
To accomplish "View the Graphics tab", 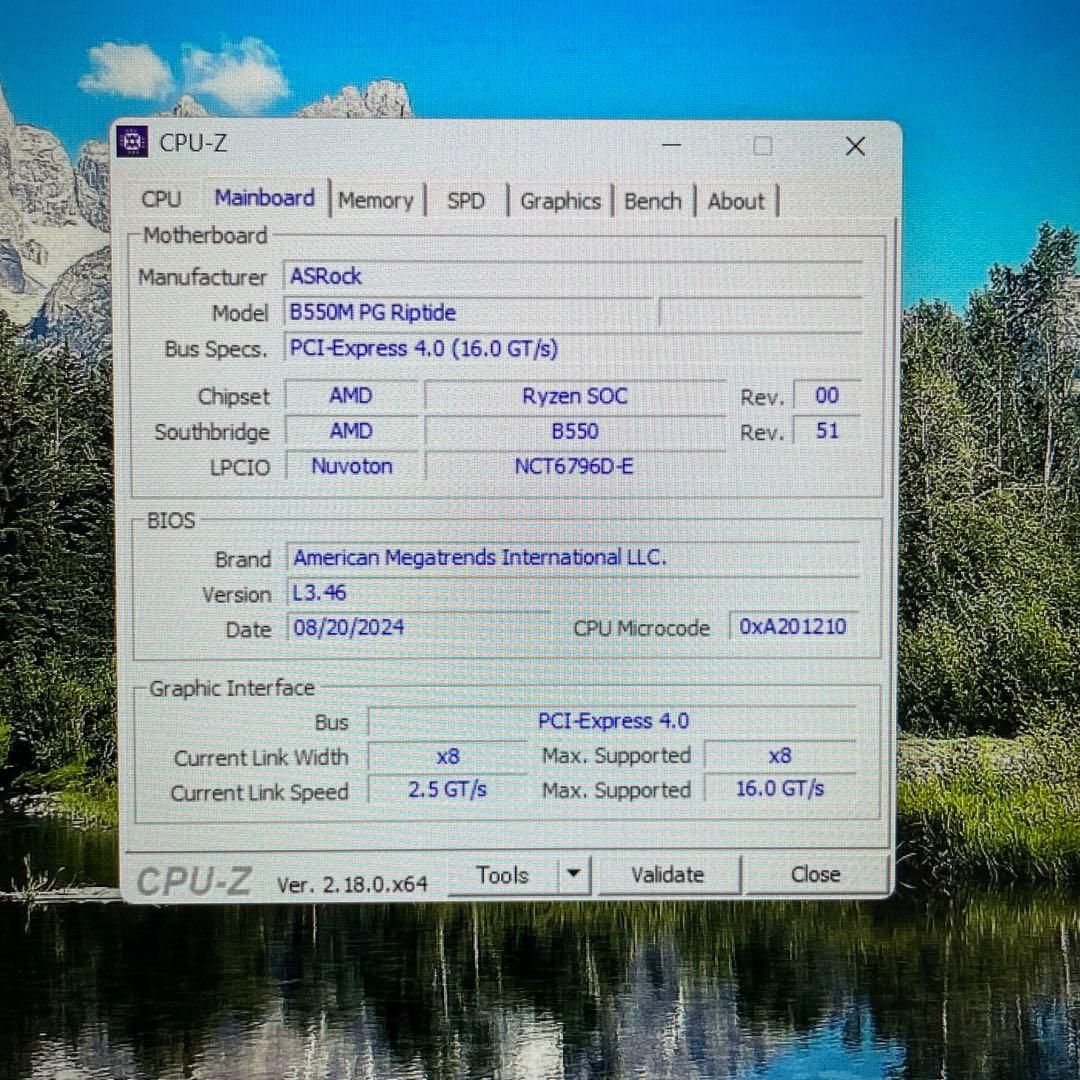I will 560,201.
